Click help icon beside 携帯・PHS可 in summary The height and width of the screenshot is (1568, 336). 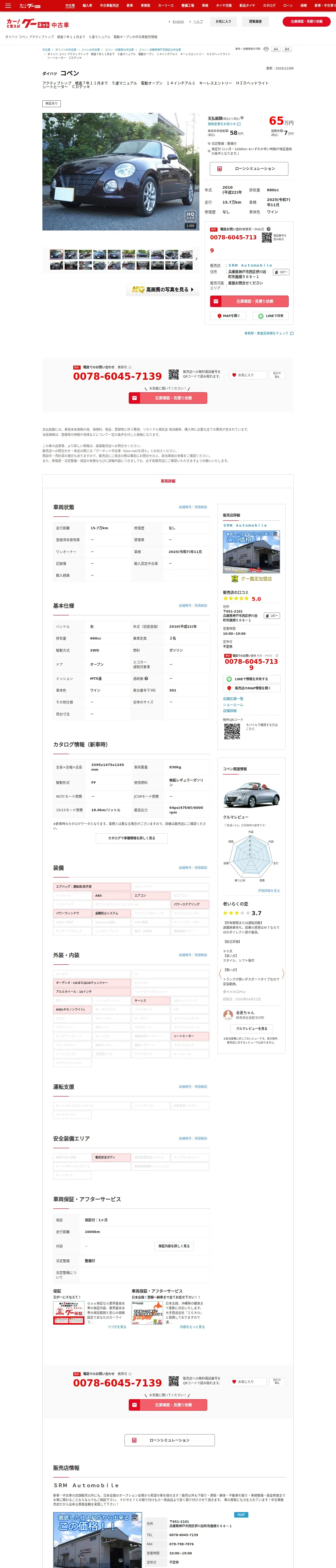point(268,229)
